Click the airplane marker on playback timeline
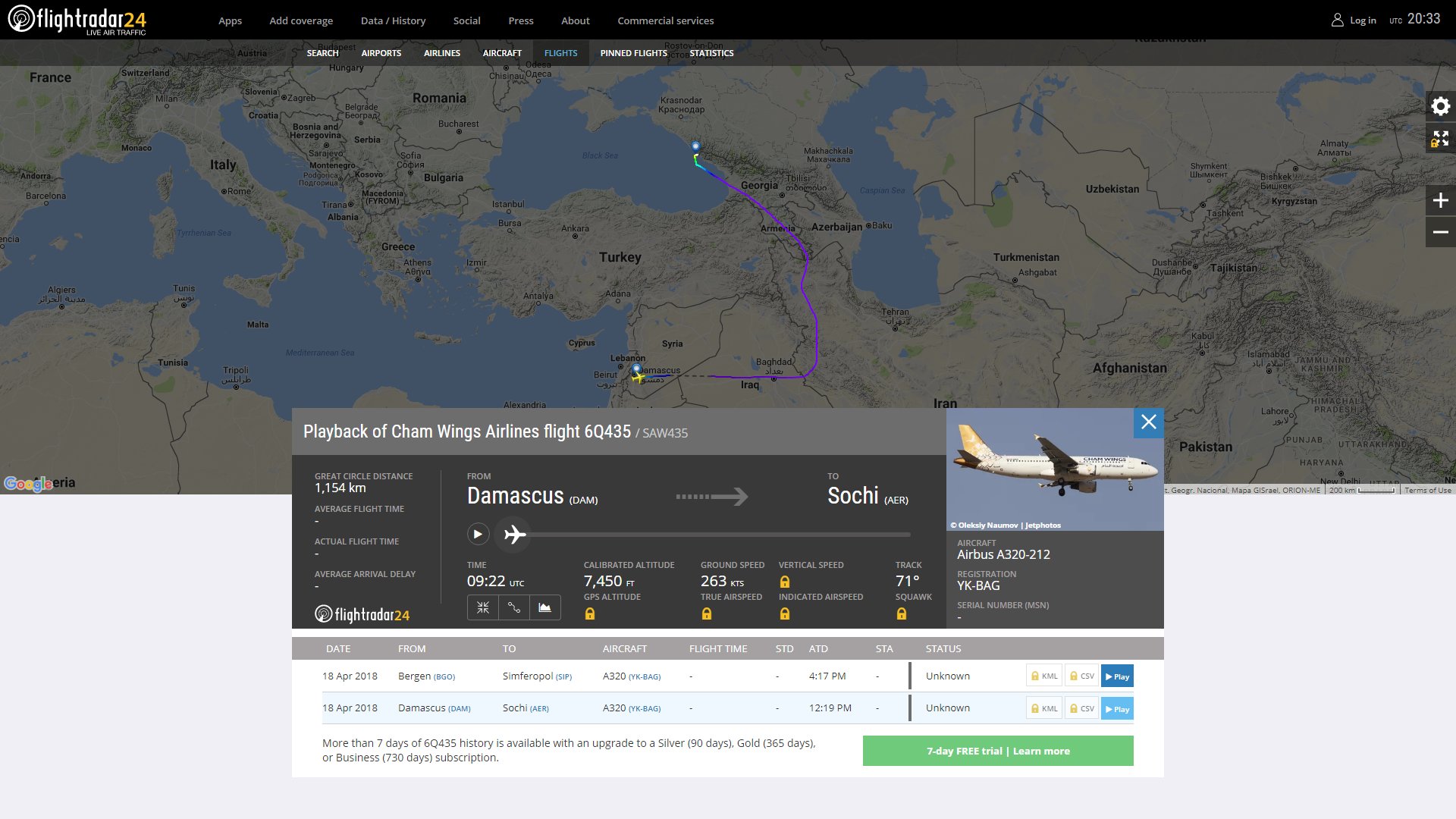Screen dimensions: 1456x819 click(514, 534)
